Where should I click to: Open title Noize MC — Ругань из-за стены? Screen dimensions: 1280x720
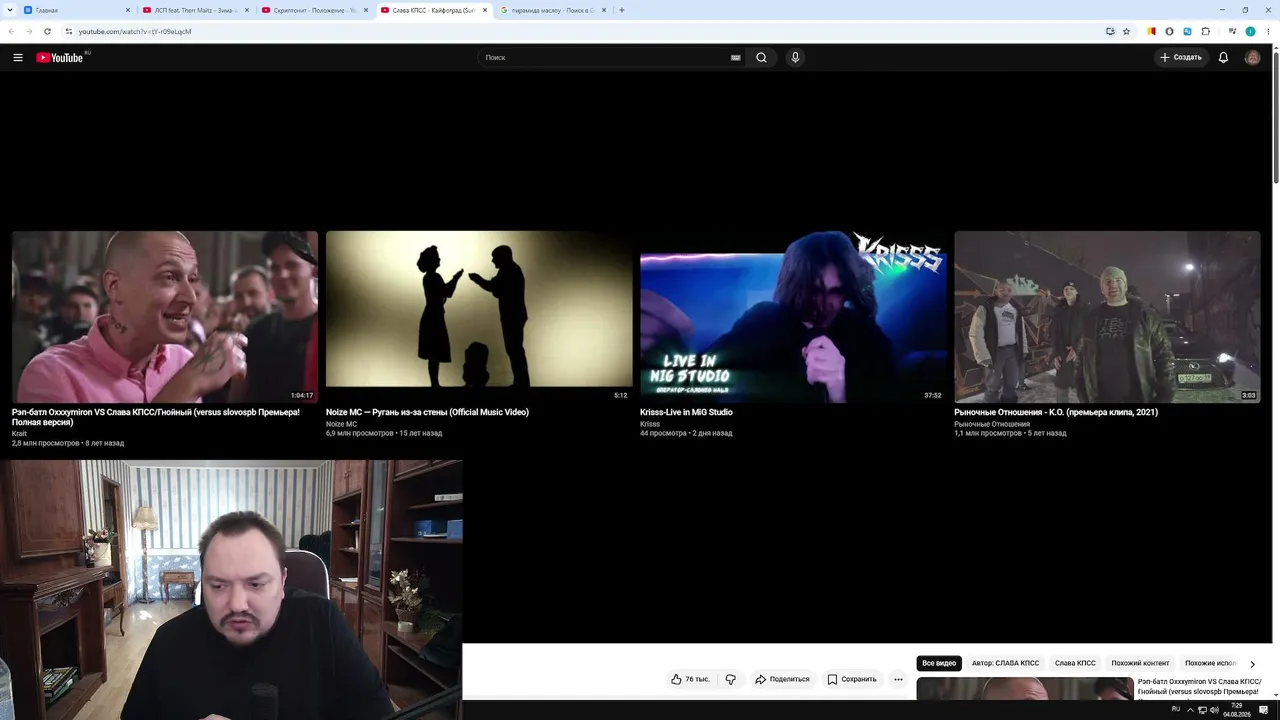tap(427, 412)
